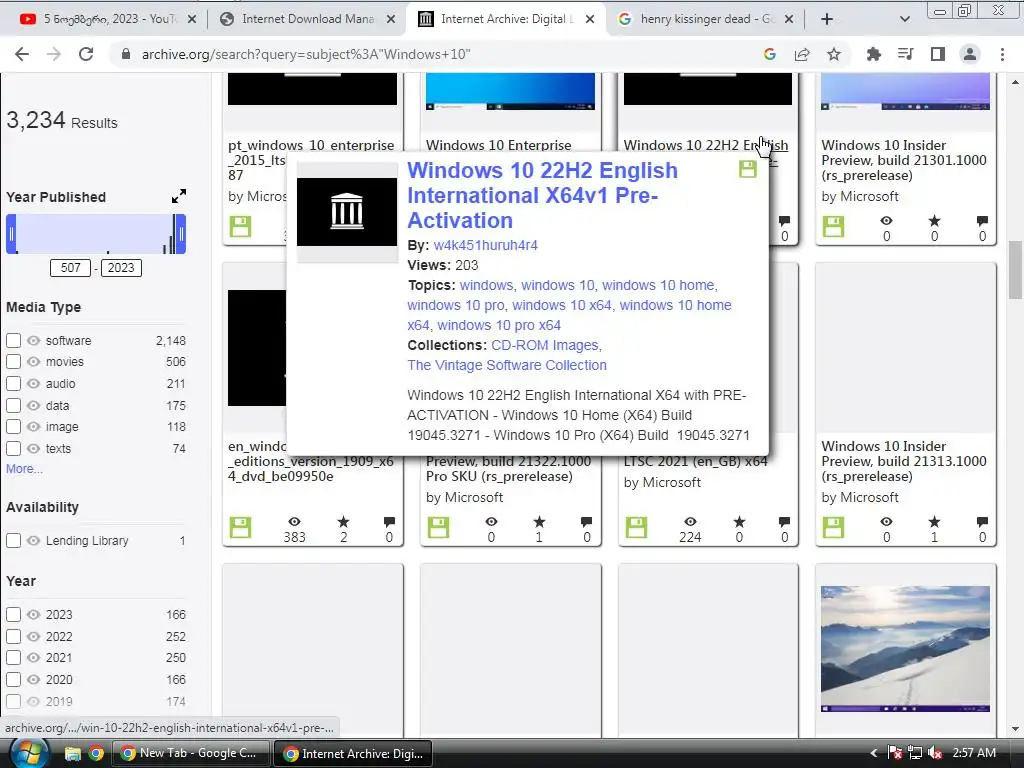Check the 2021 year checkbox

click(x=14, y=658)
